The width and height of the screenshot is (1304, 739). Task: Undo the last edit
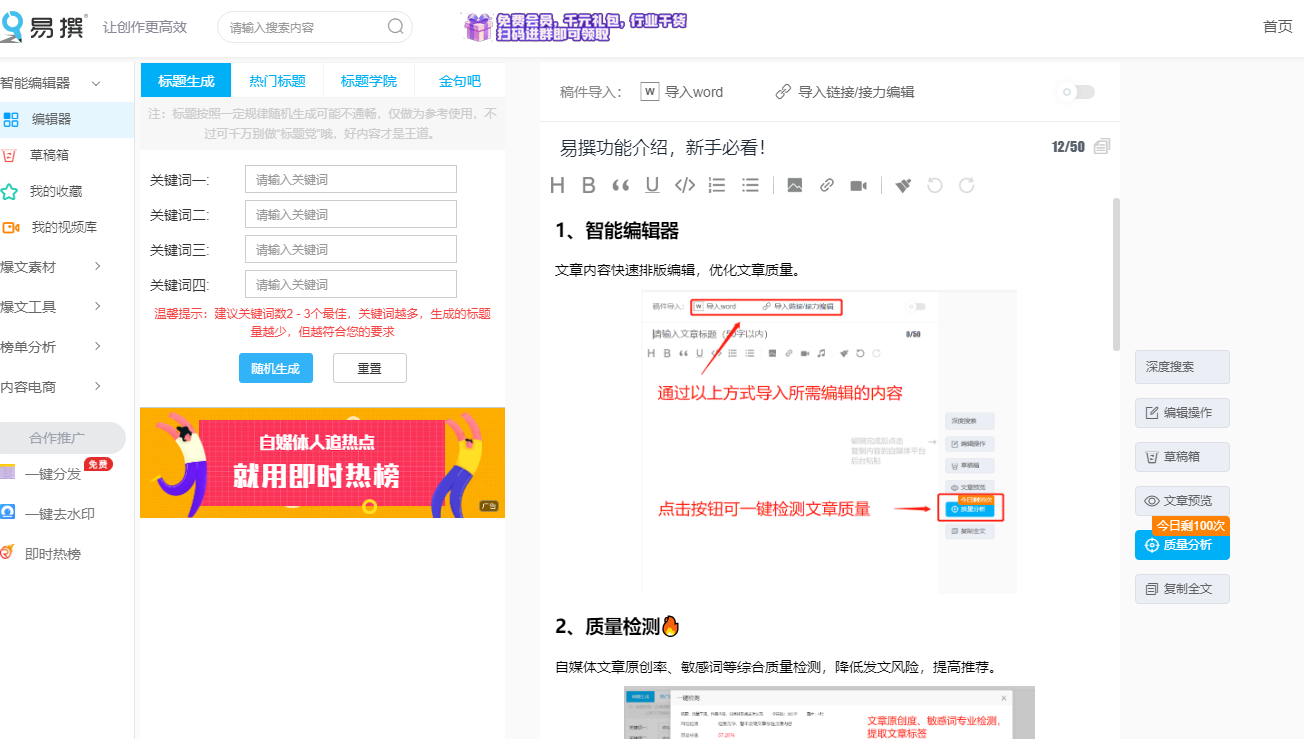pyautogui.click(x=935, y=185)
